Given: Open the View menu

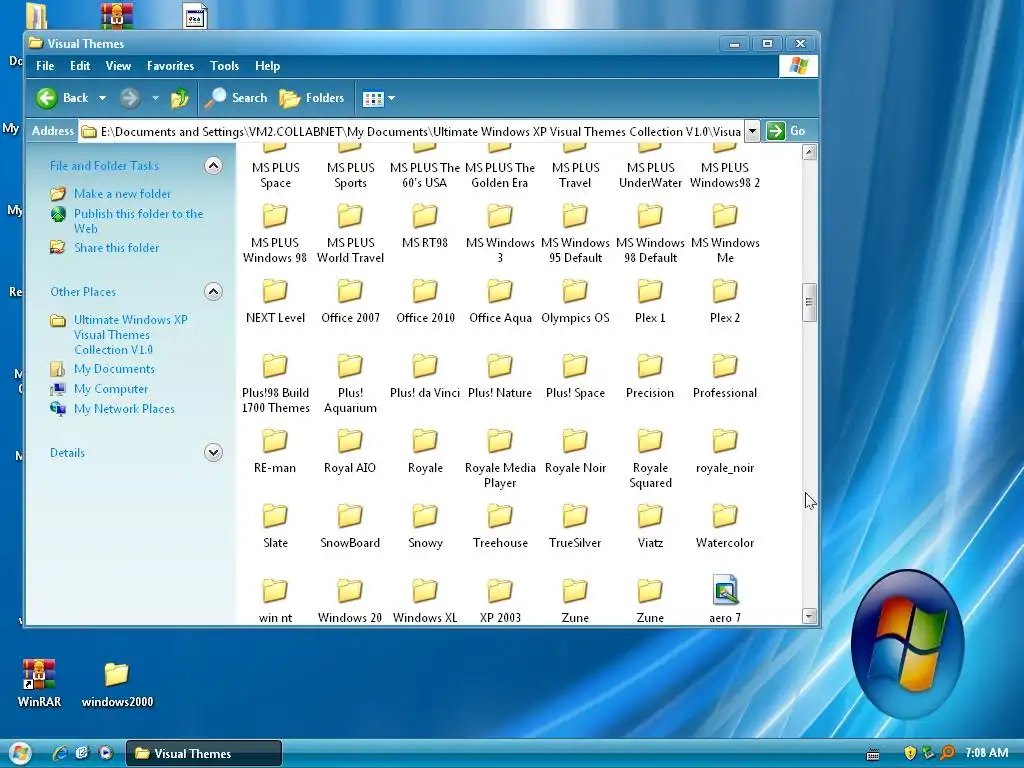Looking at the screenshot, I should tap(118, 66).
